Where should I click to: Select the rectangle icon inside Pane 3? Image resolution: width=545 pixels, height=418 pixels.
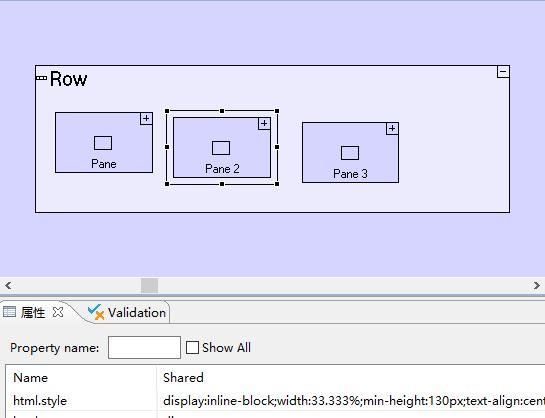pos(350,153)
